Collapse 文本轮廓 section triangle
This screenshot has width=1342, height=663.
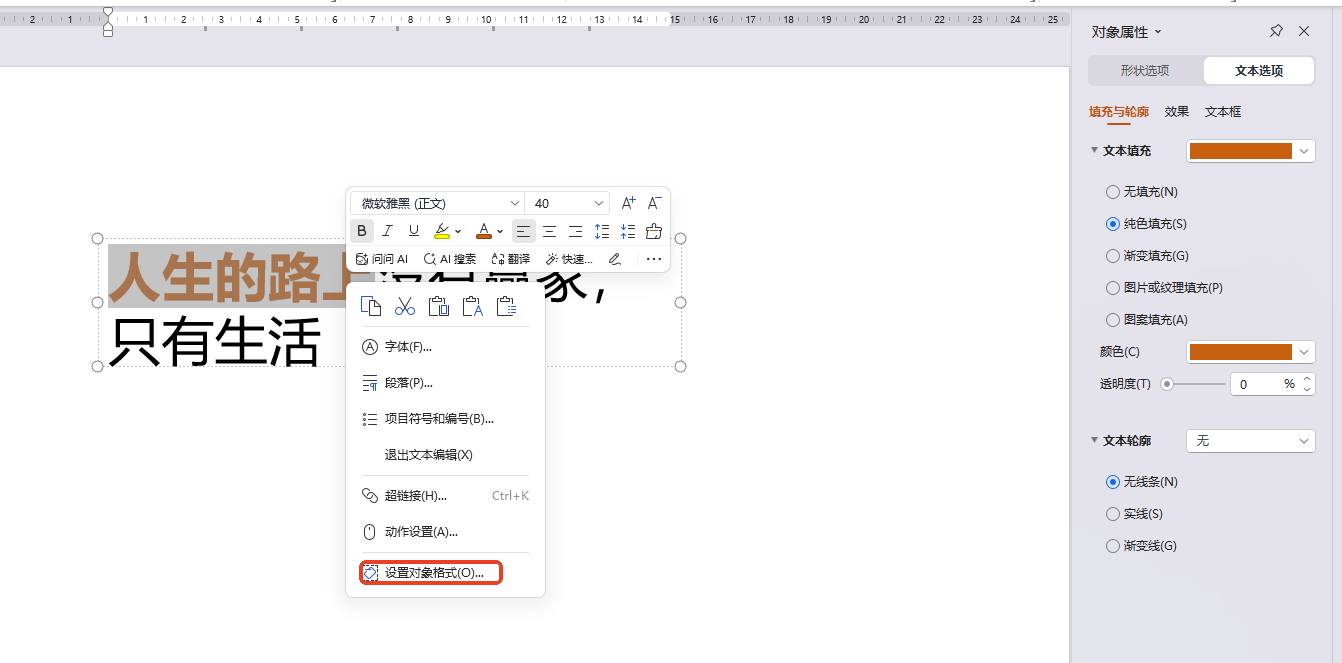(1094, 441)
